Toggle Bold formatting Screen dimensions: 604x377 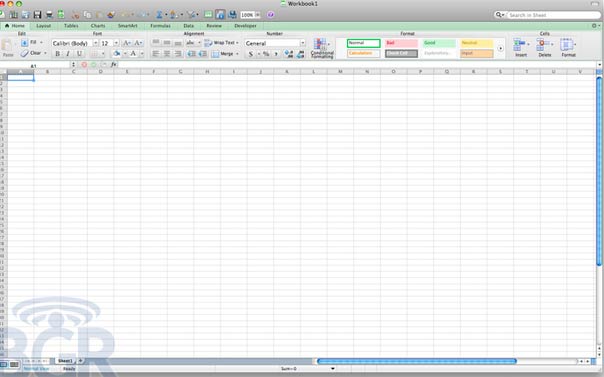(x=57, y=54)
